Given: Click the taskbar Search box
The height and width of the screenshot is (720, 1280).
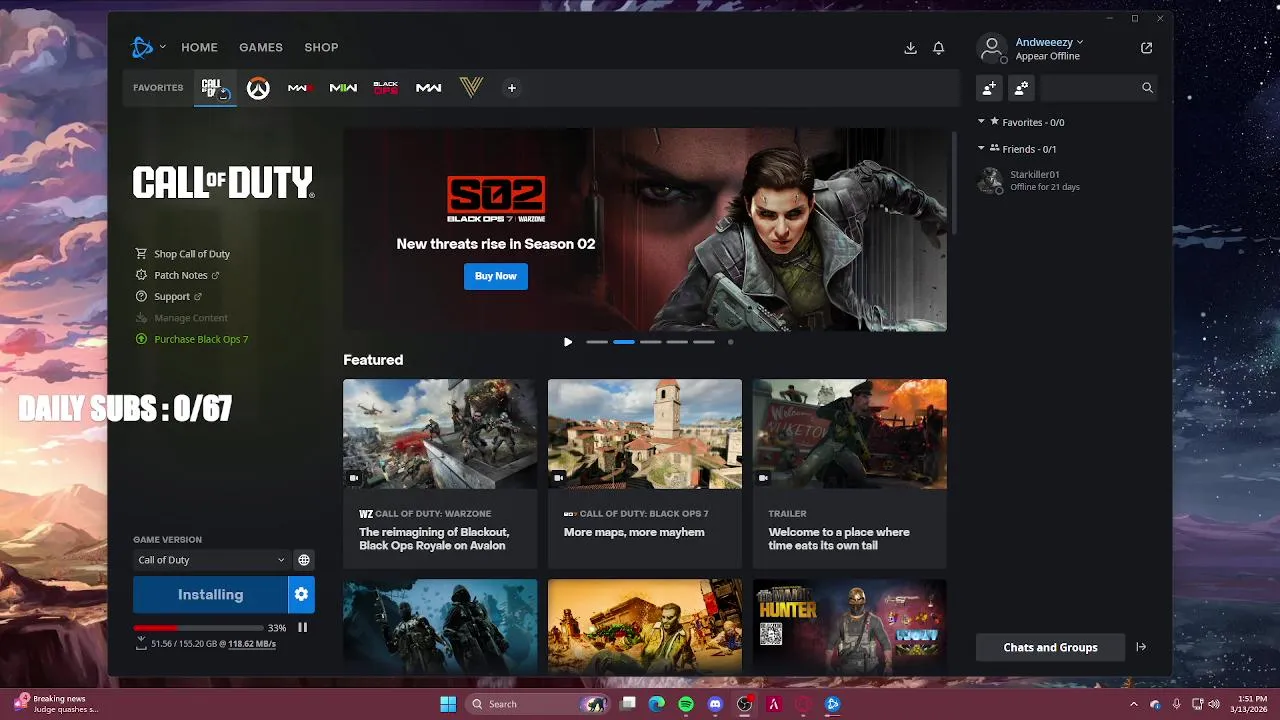Looking at the screenshot, I should (538, 704).
